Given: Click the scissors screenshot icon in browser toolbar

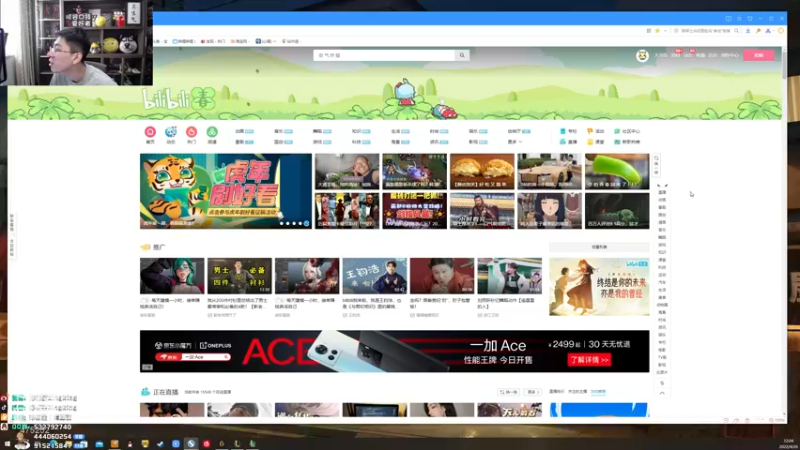Looking at the screenshot, I should pyautogui.click(x=768, y=31).
